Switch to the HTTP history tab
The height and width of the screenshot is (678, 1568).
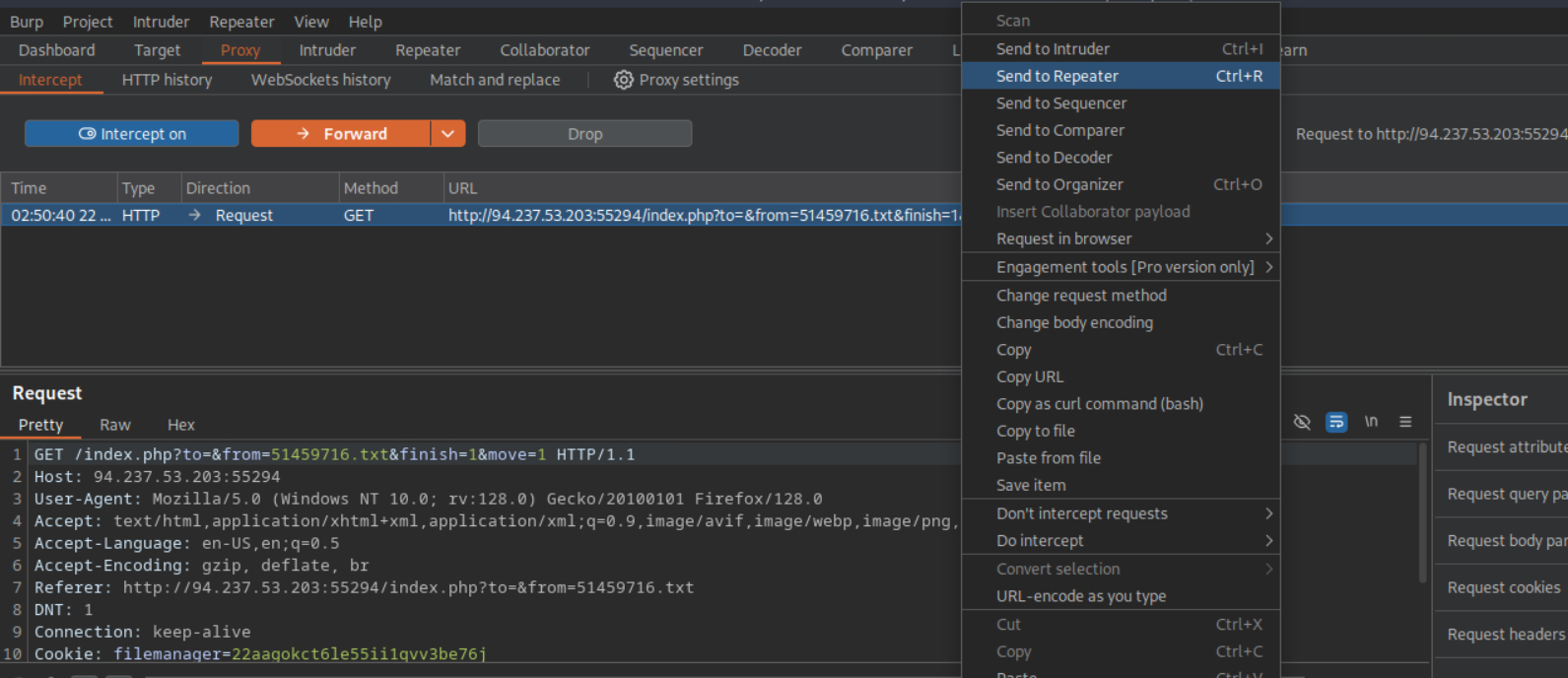167,80
